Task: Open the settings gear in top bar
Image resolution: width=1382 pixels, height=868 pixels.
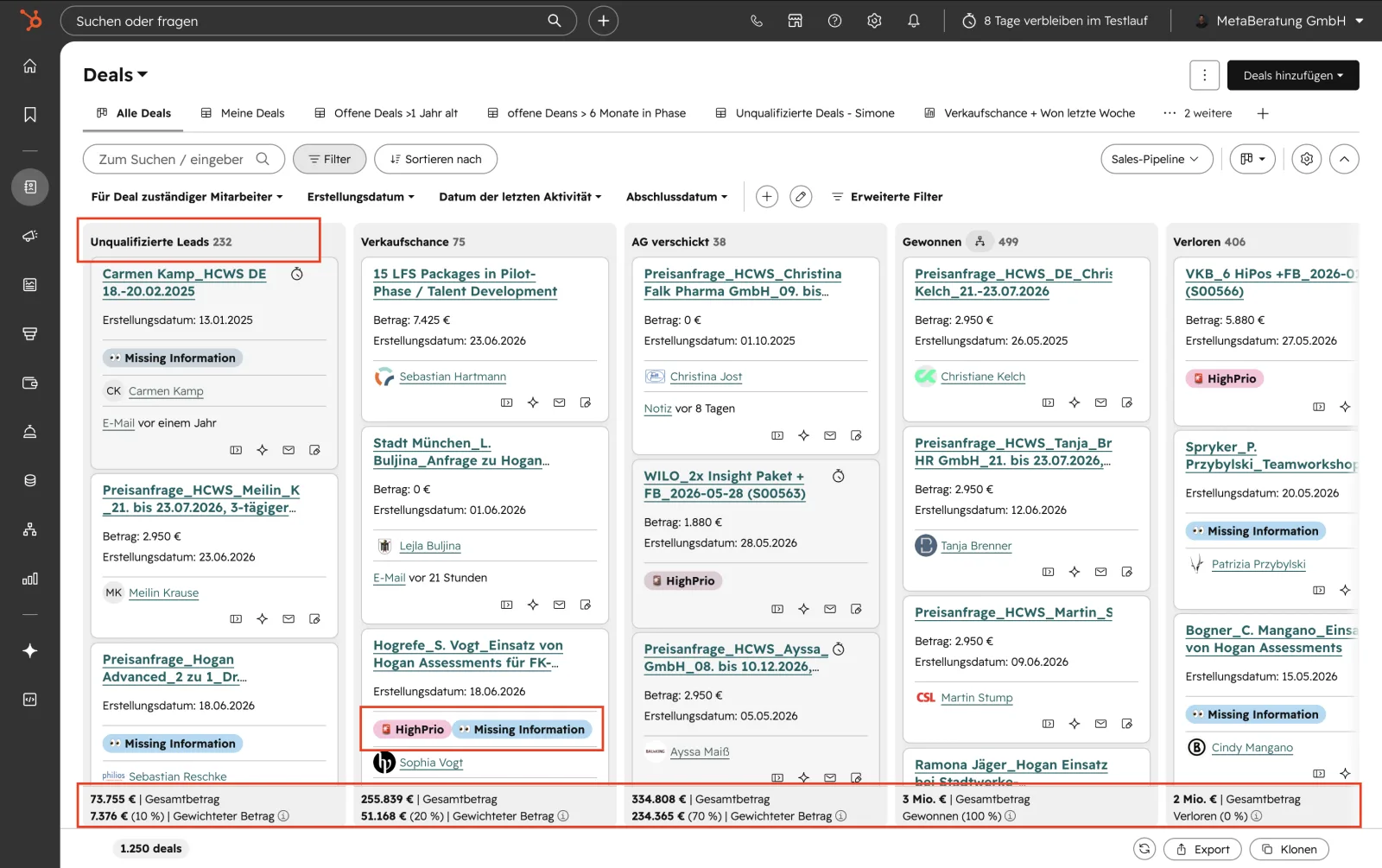Action: (874, 21)
